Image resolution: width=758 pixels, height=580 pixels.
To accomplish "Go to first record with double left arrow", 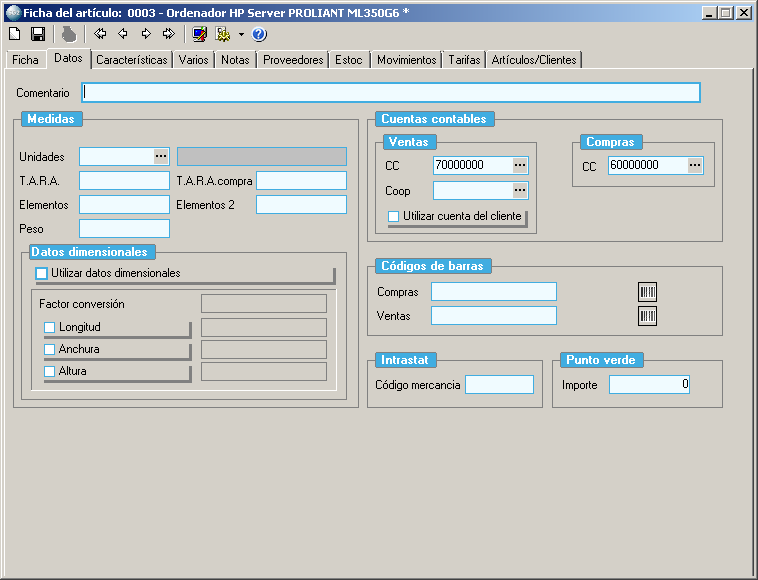I will coord(100,34).
